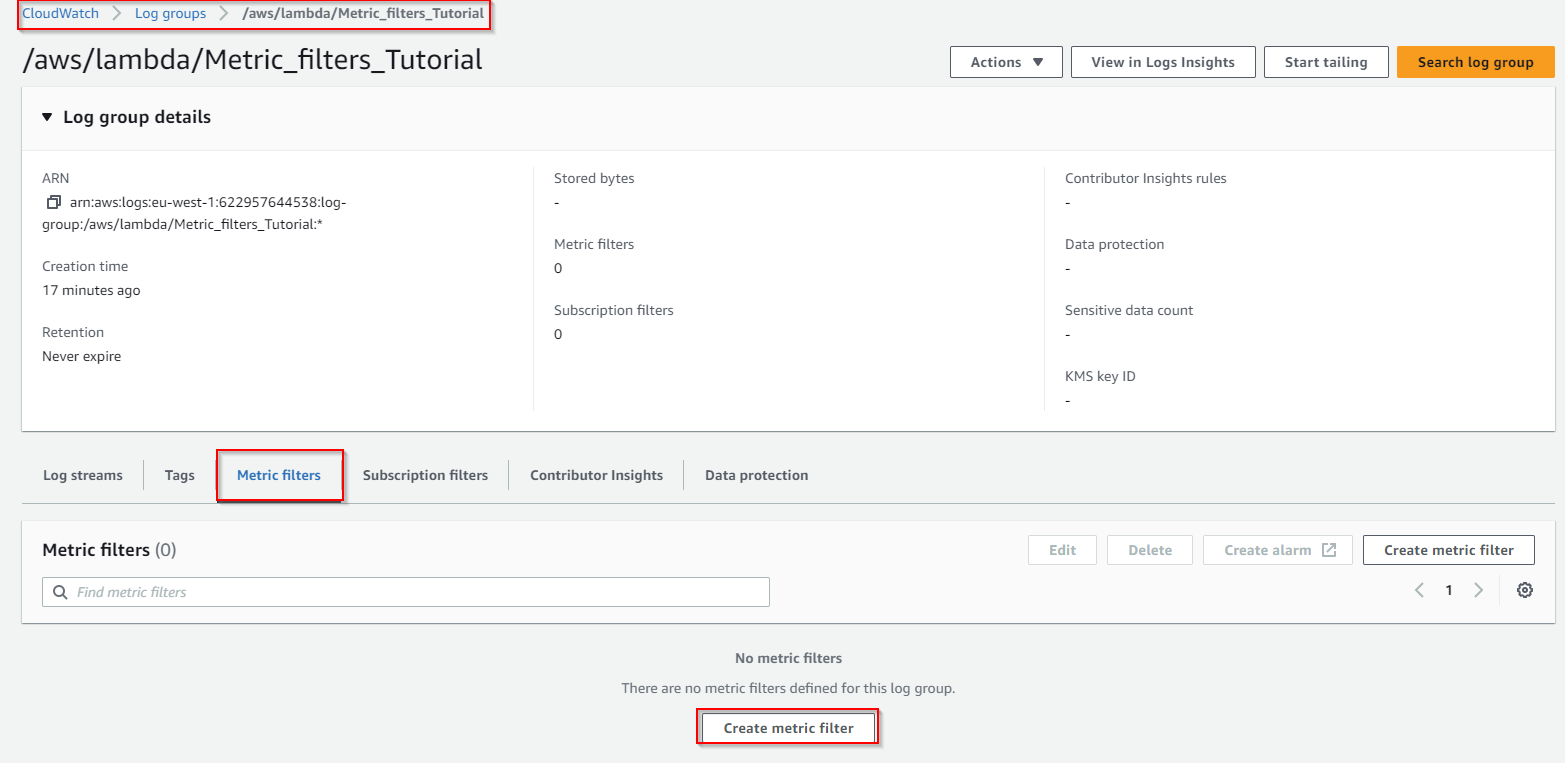Click inside the Find metric filters search field
Viewport: 1565px width, 763px height.
click(x=400, y=591)
